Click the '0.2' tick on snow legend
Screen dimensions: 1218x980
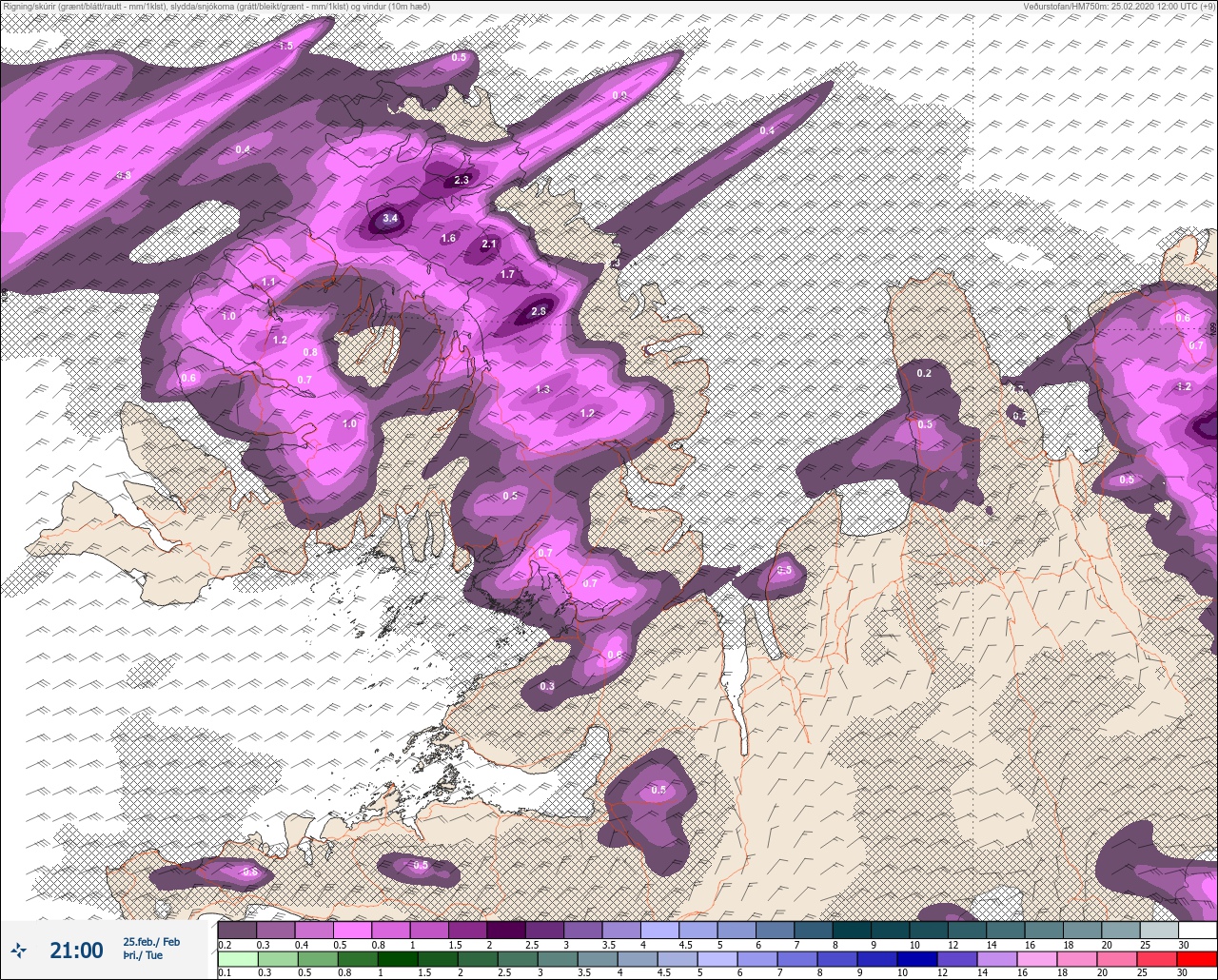[224, 945]
